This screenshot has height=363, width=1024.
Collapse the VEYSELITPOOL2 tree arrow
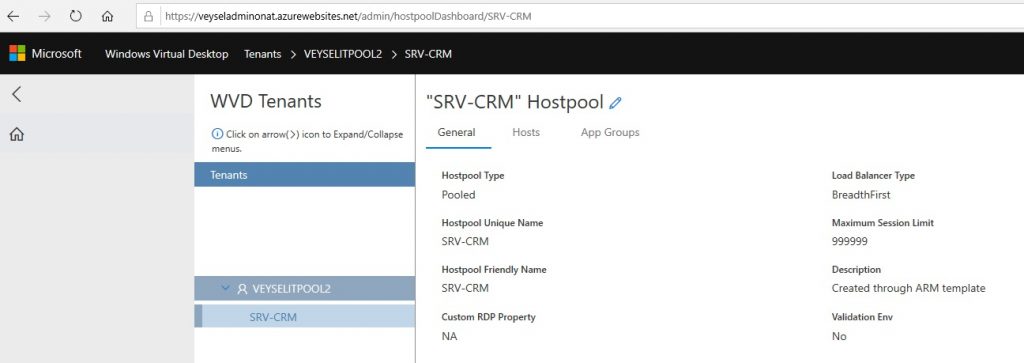point(226,288)
